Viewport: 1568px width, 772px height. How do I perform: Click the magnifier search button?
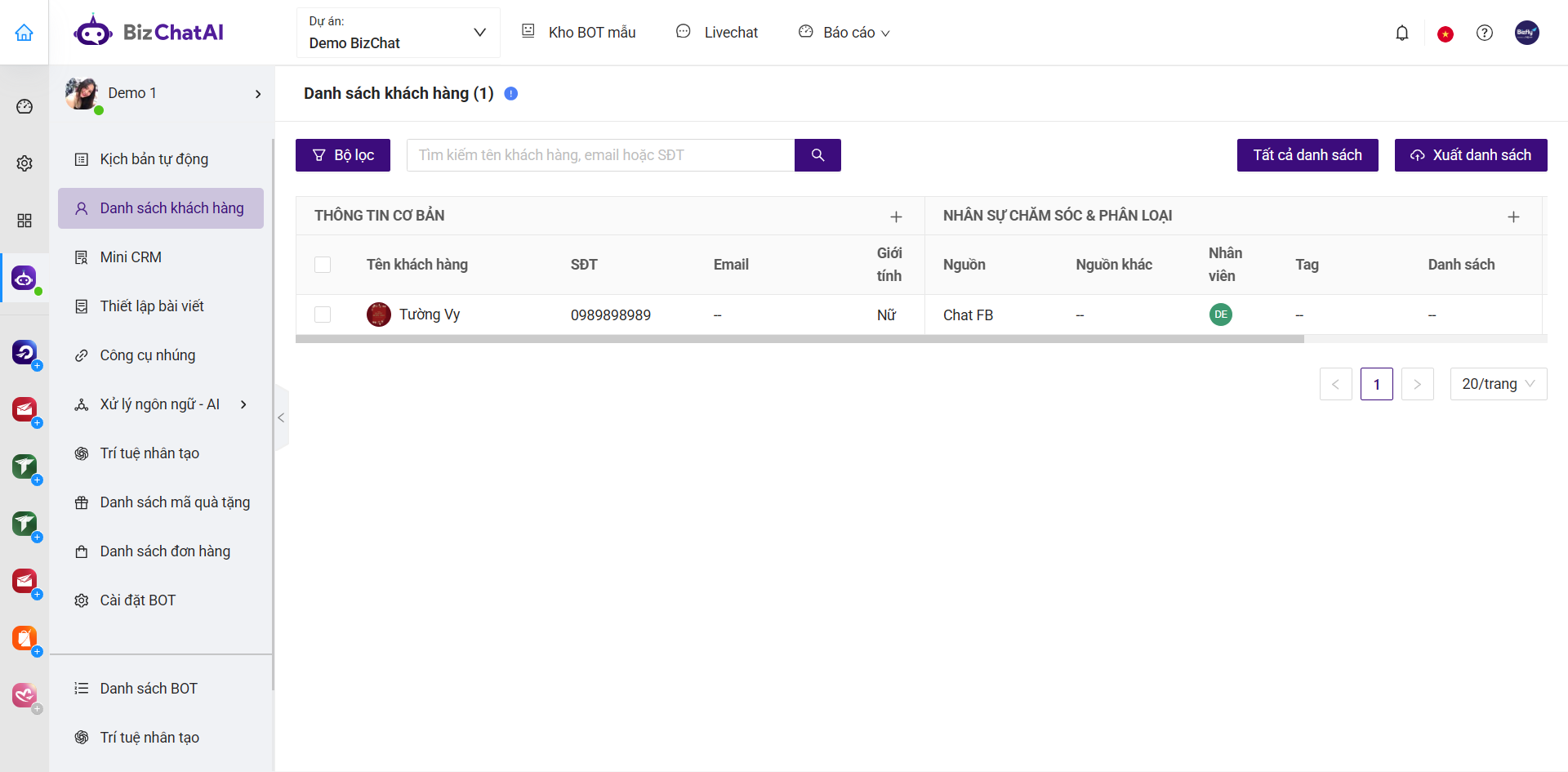[x=817, y=155]
